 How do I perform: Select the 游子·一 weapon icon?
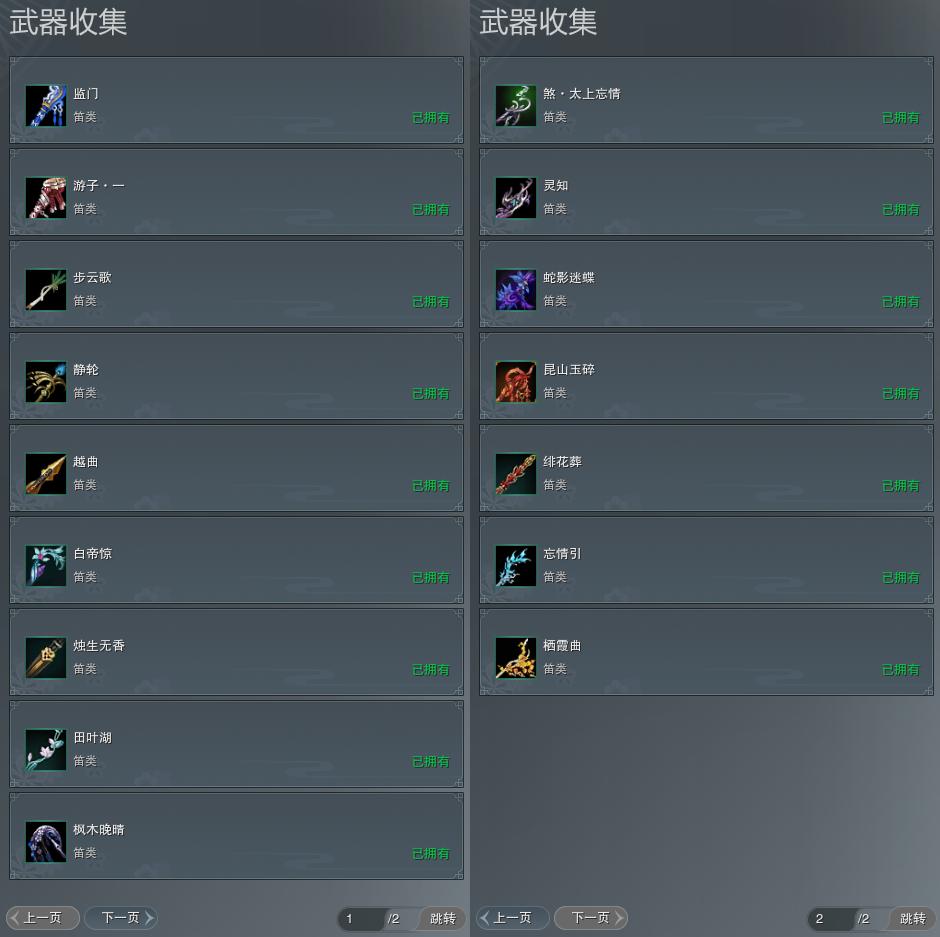tap(46, 198)
